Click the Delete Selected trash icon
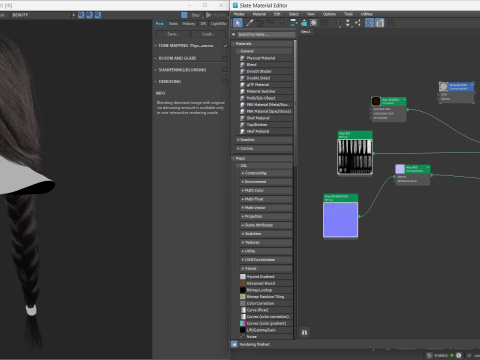 [282, 23]
